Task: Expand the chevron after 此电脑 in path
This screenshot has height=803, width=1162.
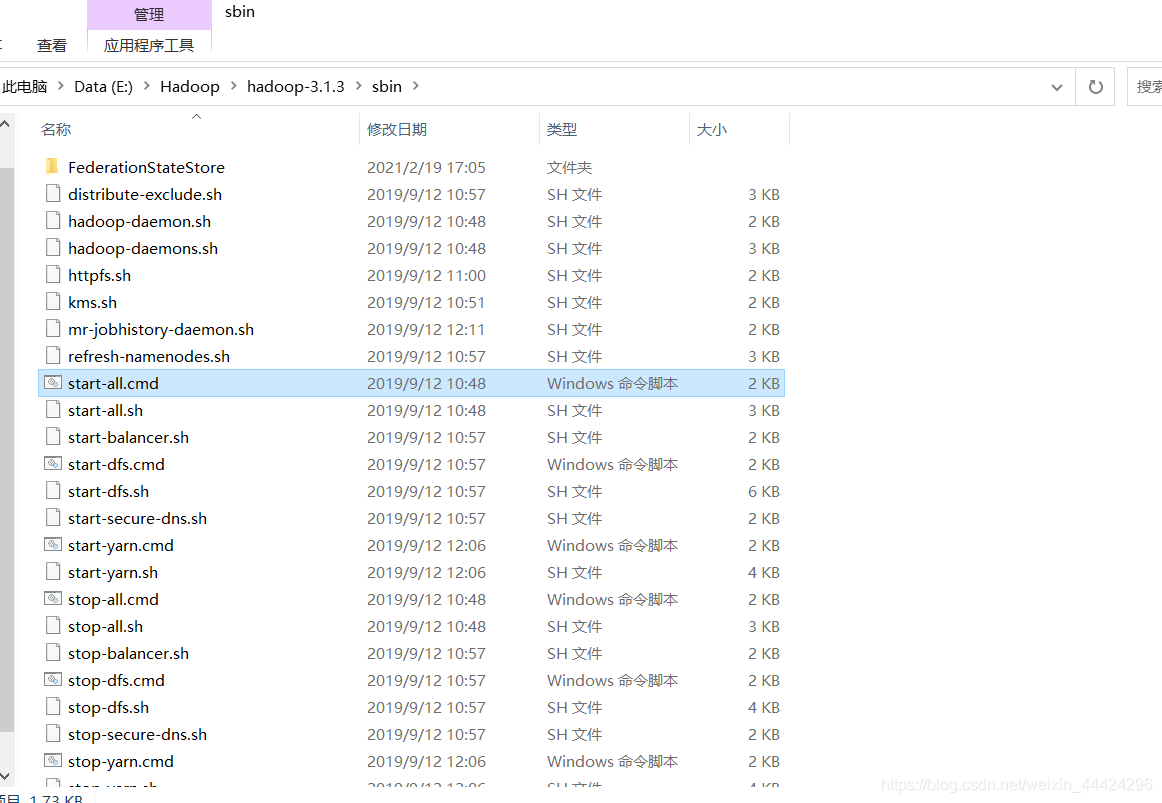Action: click(60, 86)
